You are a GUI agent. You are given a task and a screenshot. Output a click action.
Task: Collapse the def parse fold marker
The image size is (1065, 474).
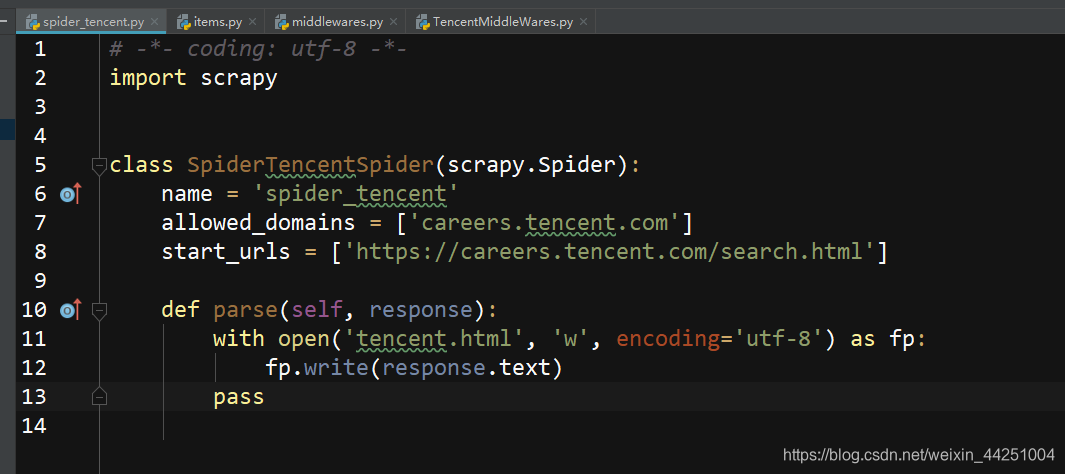(x=99, y=310)
